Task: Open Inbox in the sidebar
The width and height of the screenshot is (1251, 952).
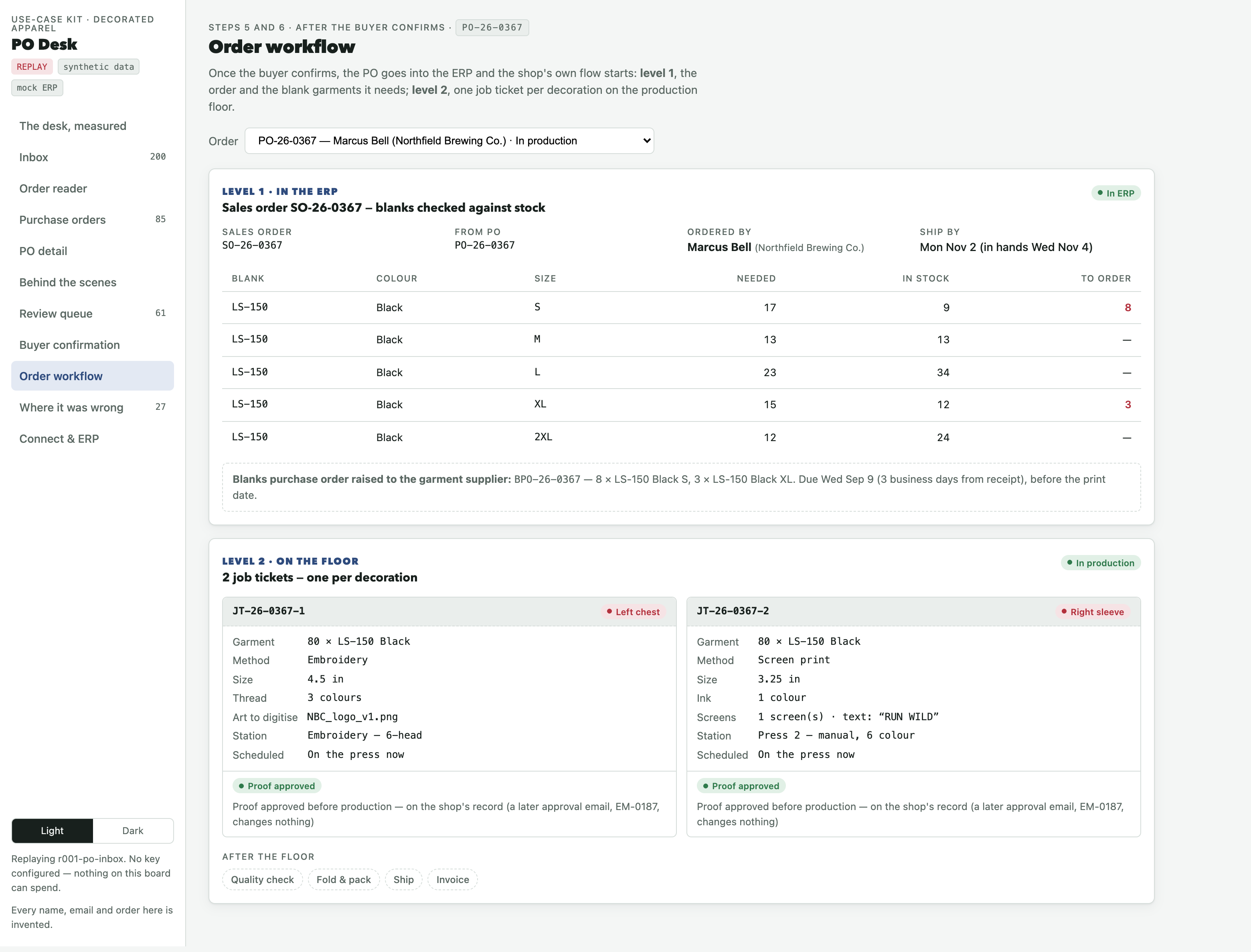Action: click(92, 157)
